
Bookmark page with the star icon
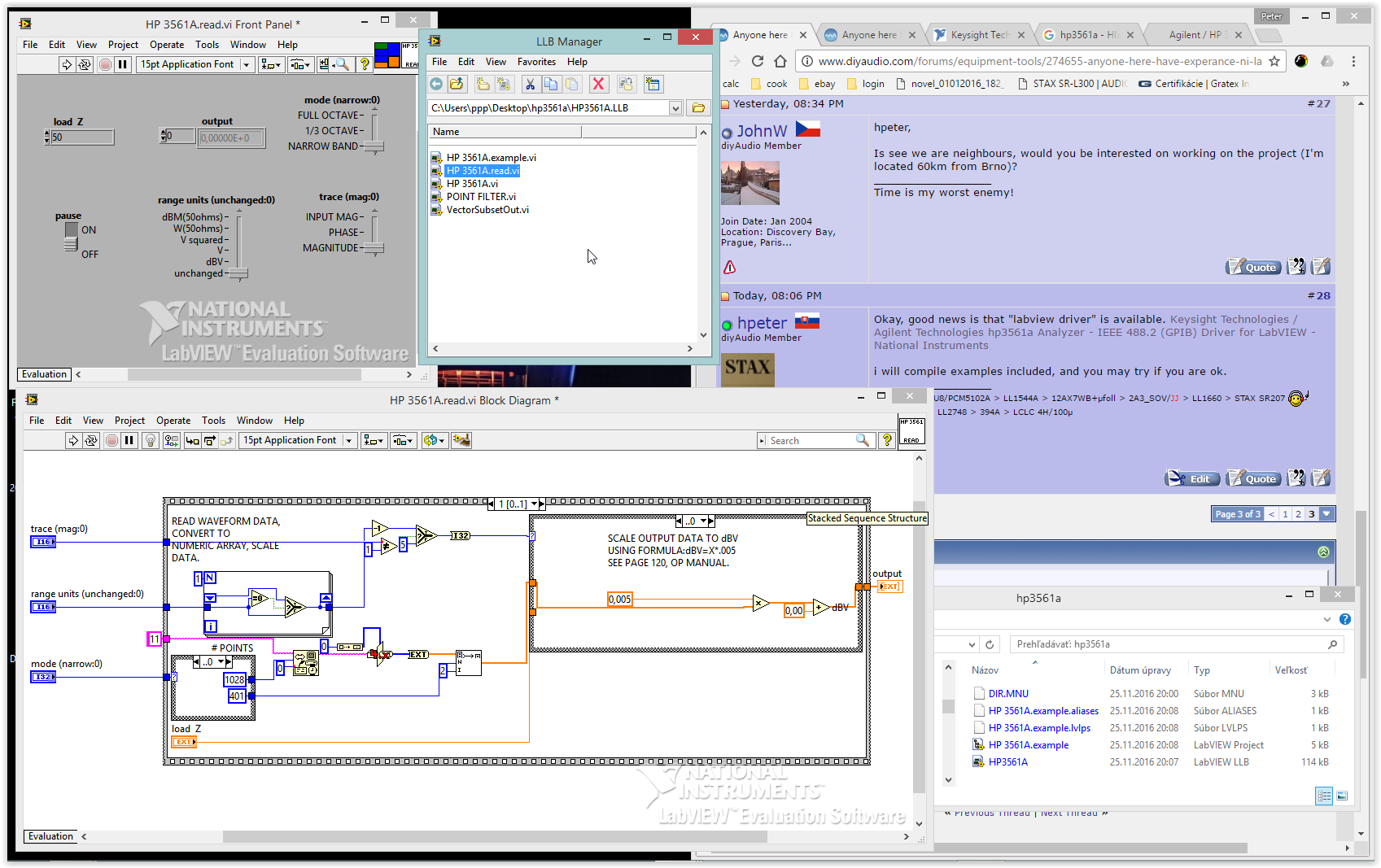[x=1274, y=61]
